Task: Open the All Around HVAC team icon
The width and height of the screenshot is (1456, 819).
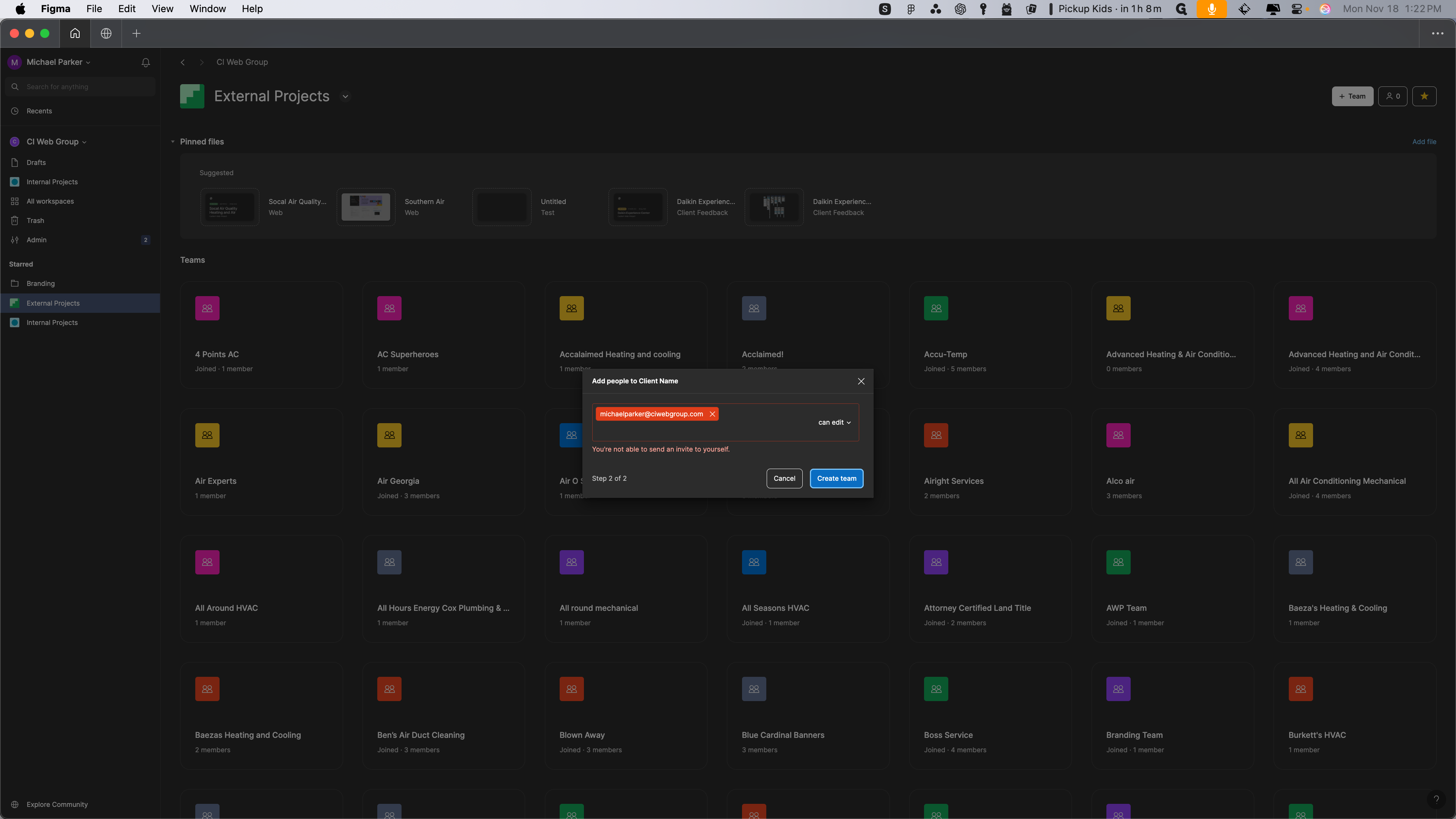Action: click(x=207, y=562)
